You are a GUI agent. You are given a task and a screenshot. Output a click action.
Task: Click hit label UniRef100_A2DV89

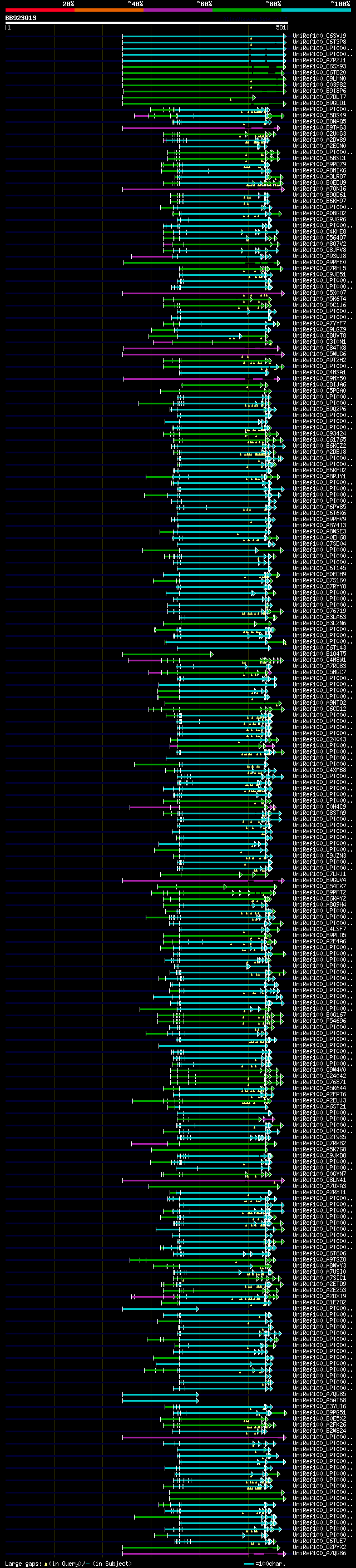click(319, 140)
